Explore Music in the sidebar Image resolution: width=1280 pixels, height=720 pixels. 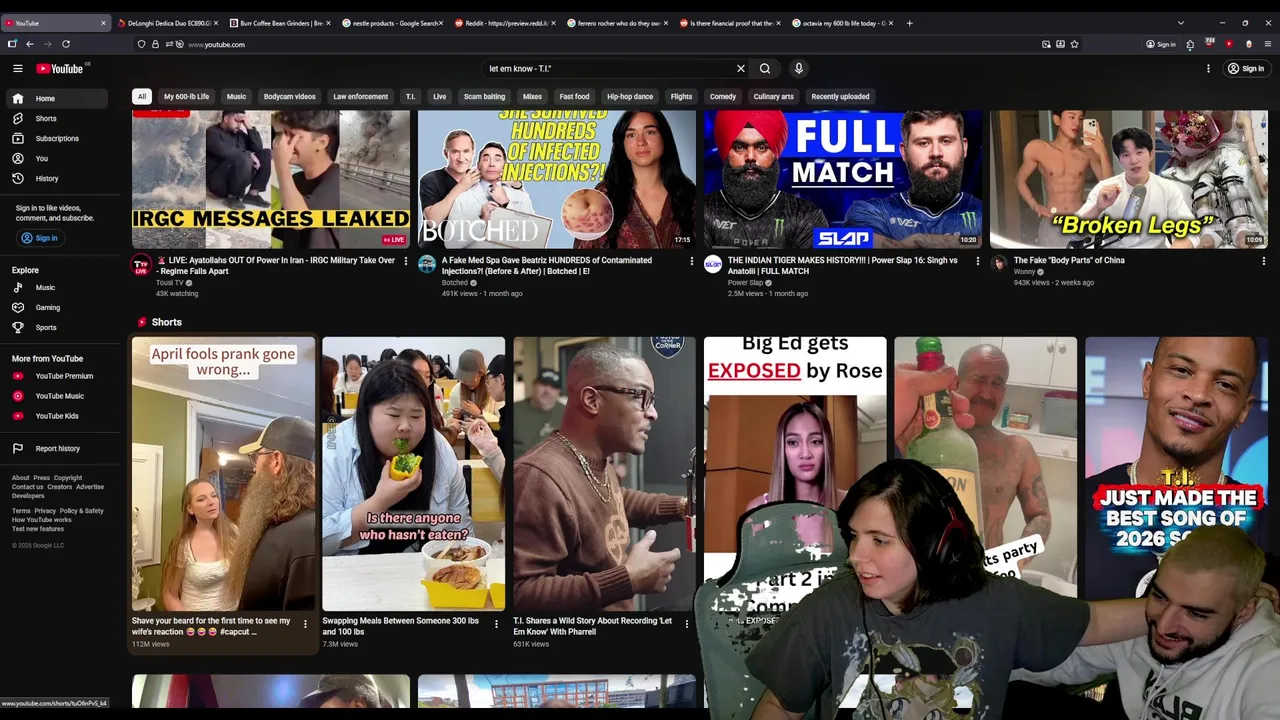tap(56, 287)
